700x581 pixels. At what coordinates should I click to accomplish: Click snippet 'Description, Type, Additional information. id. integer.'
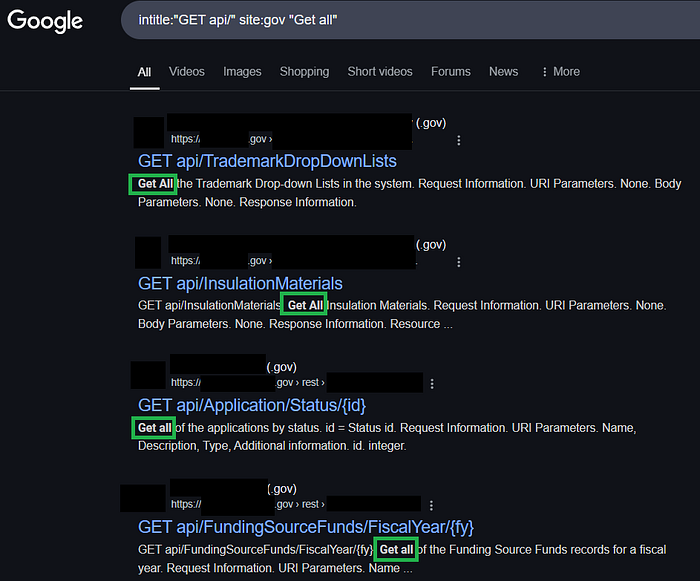tap(272, 446)
